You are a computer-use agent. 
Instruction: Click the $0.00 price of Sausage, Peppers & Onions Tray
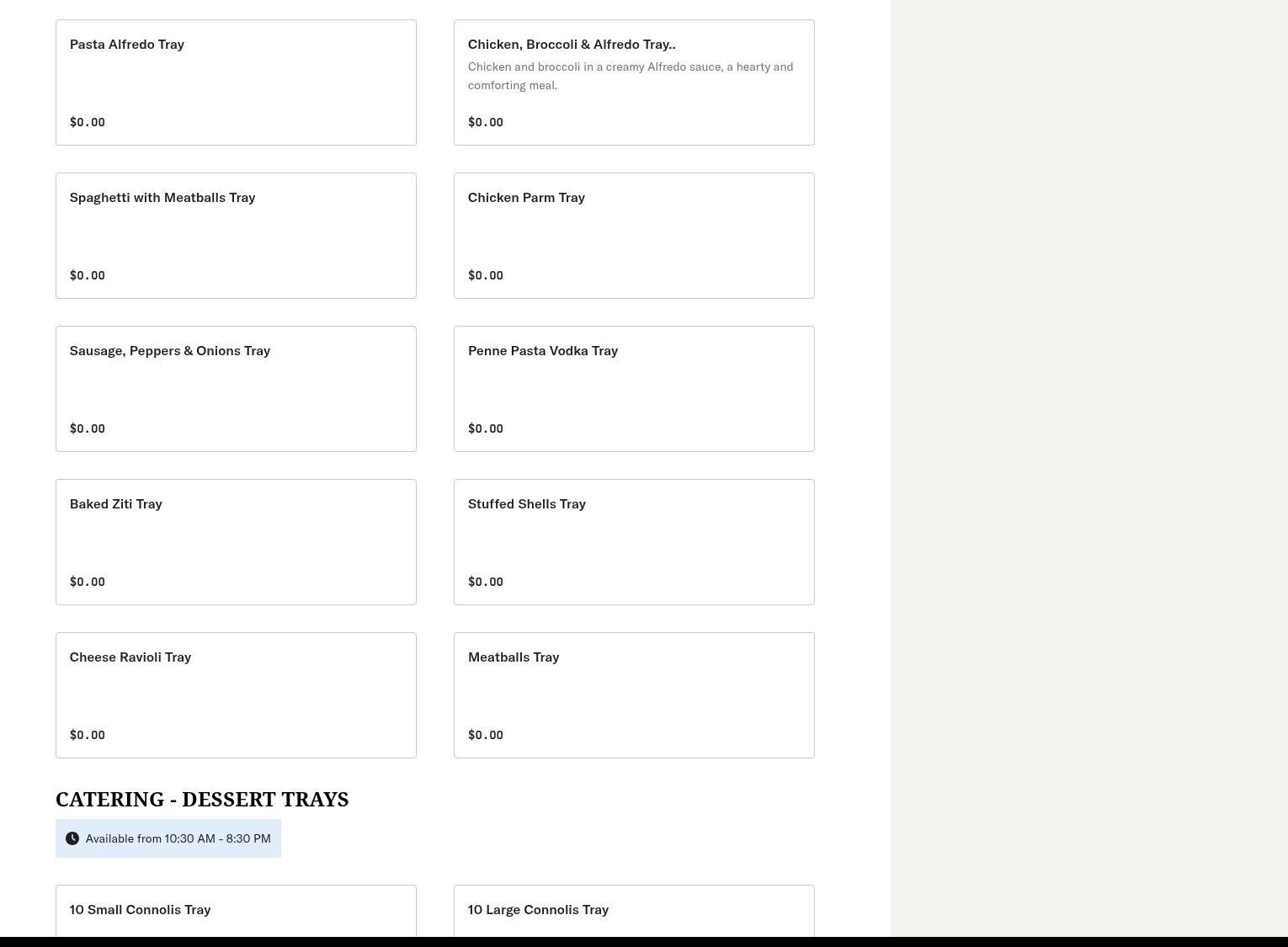88,428
